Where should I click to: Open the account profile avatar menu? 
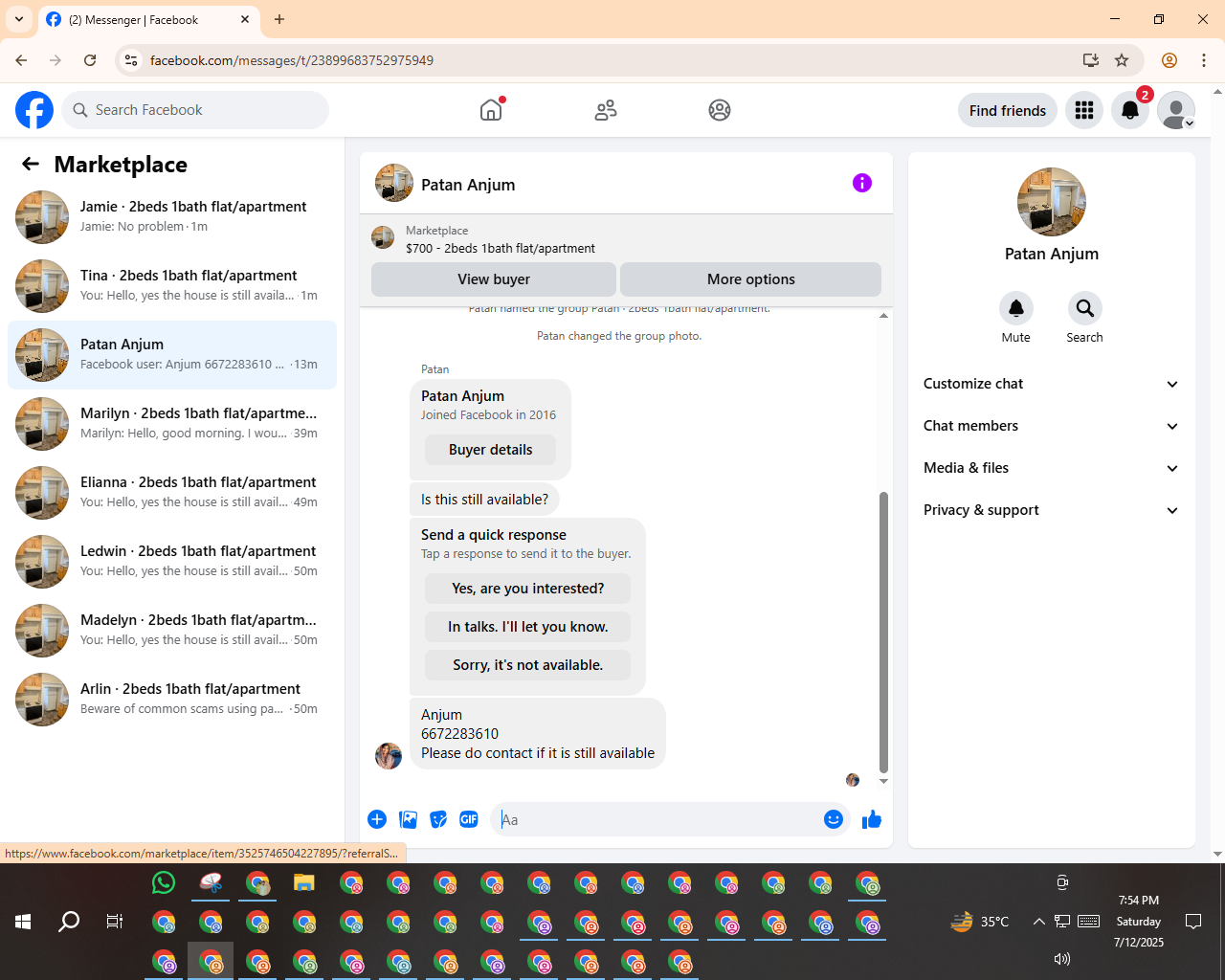tap(1176, 110)
